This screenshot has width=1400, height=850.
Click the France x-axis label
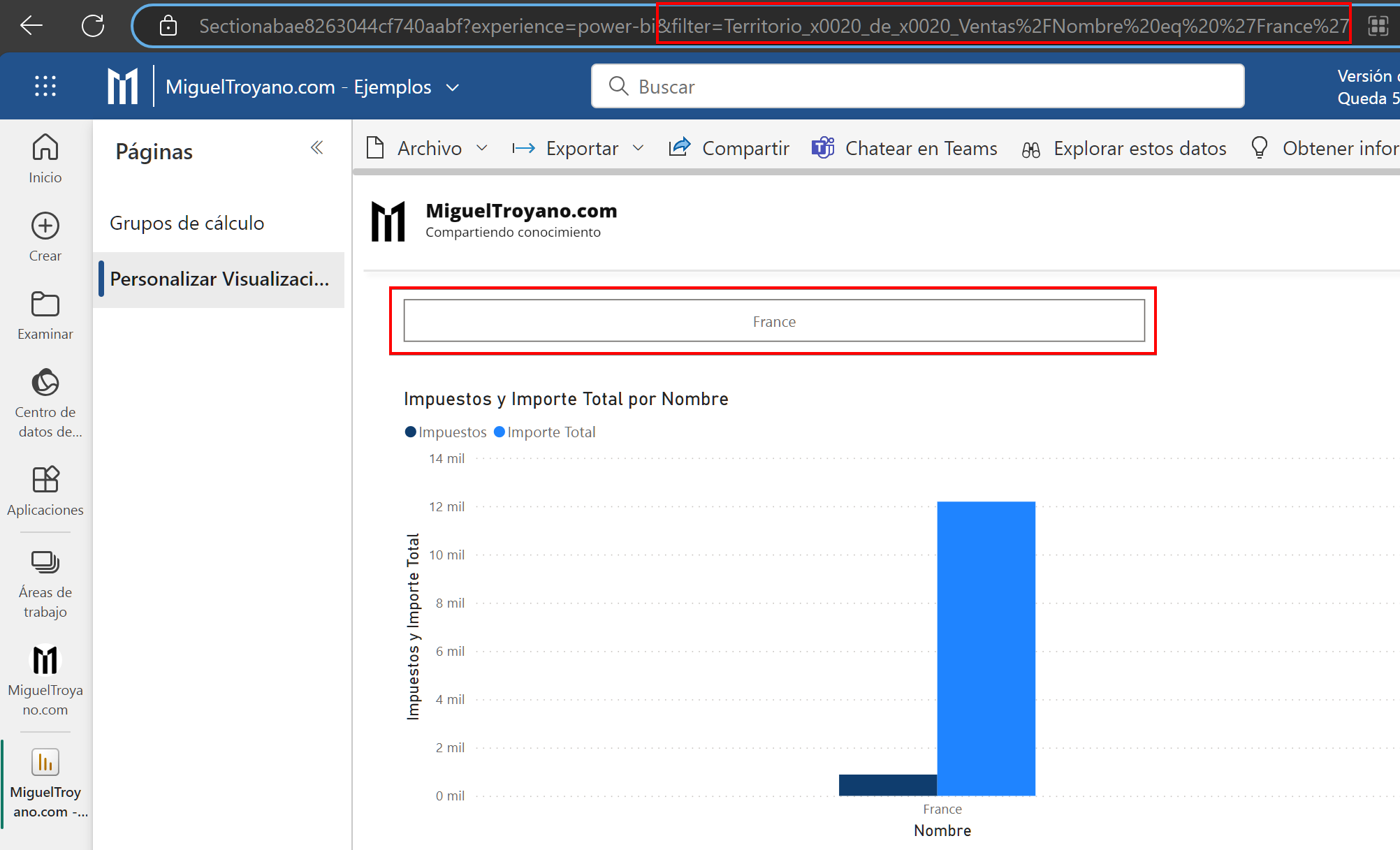coord(942,809)
